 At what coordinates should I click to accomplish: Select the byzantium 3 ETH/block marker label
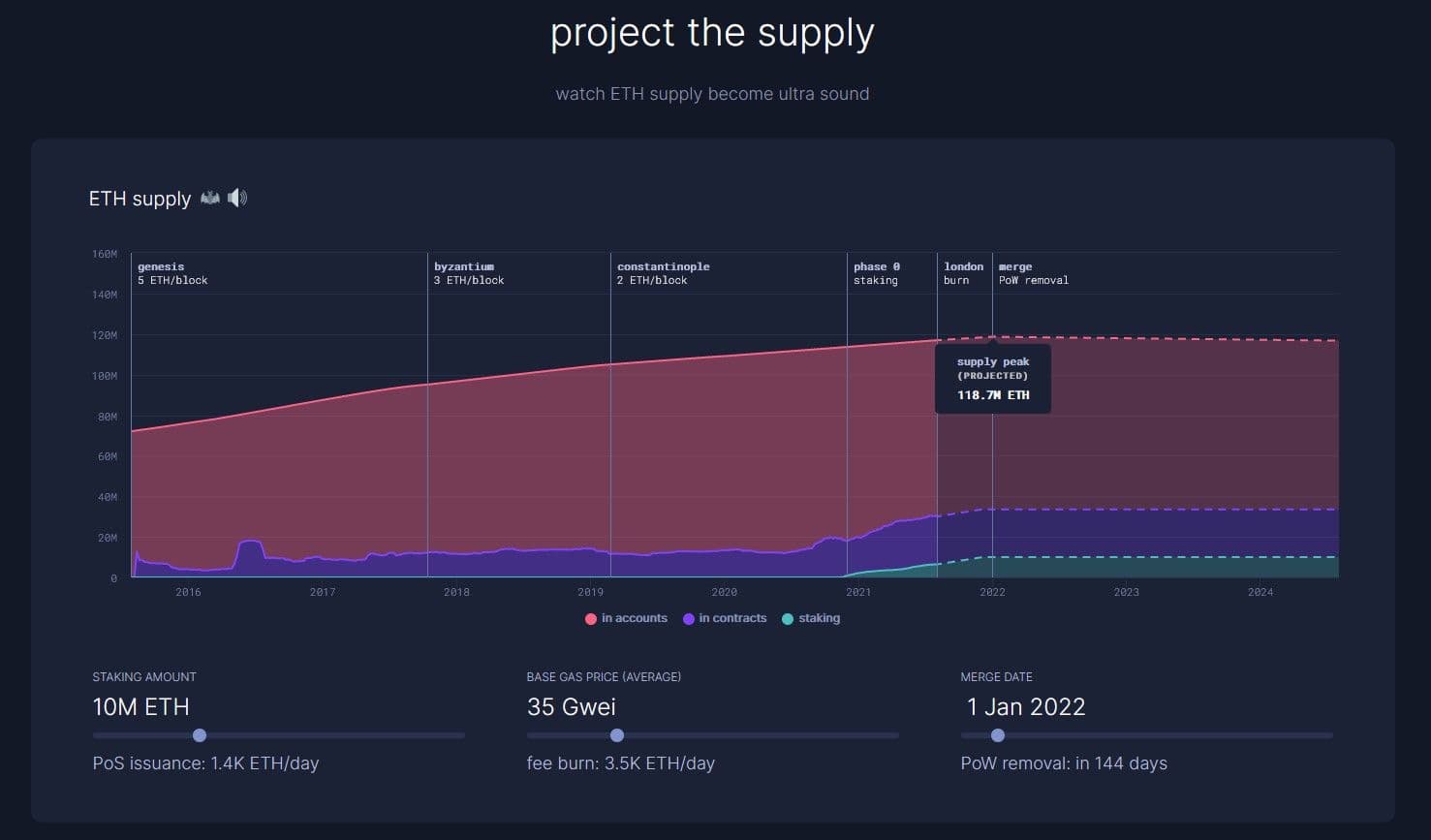469,273
